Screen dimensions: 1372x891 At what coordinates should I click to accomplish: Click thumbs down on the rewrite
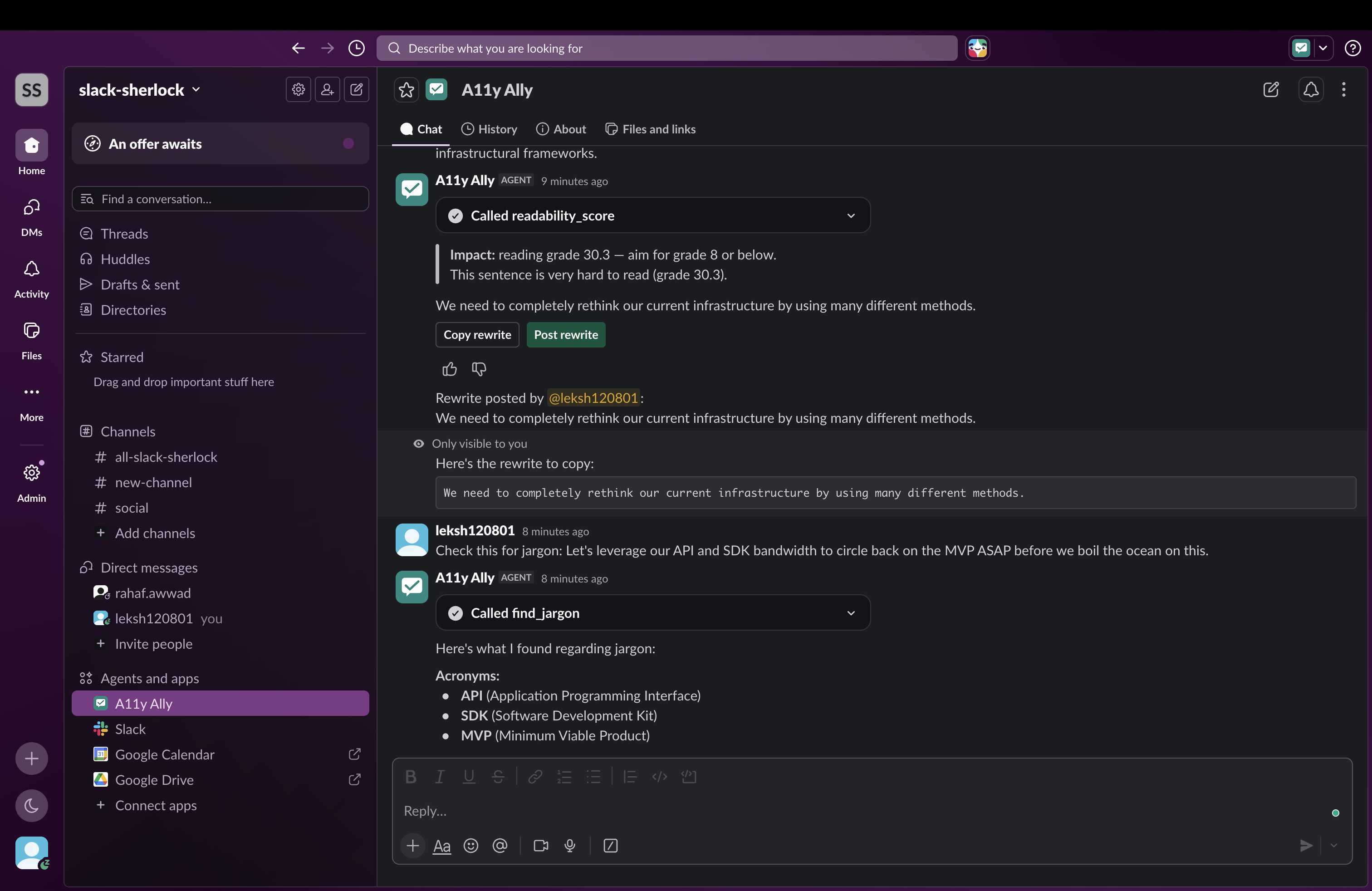click(479, 369)
